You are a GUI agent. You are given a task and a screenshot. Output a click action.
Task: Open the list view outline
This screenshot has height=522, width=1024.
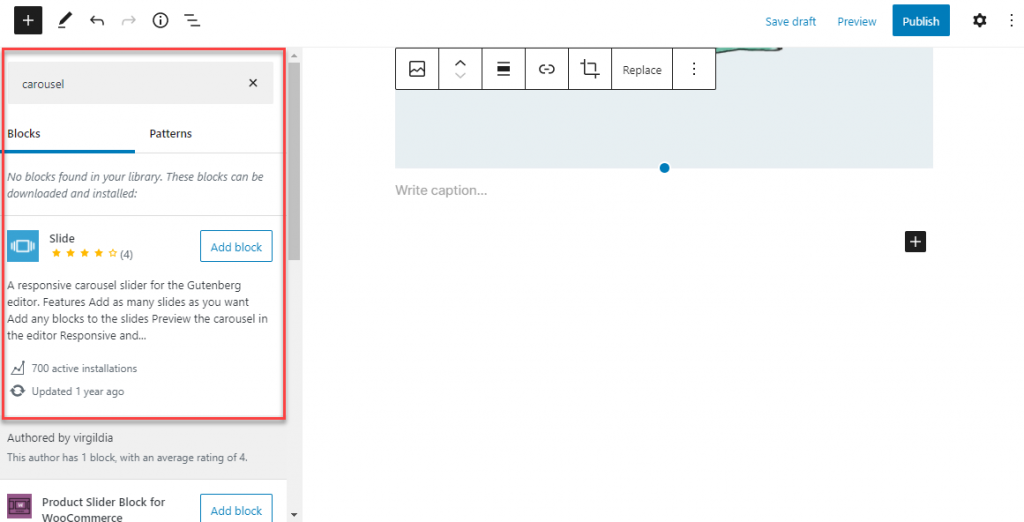tap(192, 21)
